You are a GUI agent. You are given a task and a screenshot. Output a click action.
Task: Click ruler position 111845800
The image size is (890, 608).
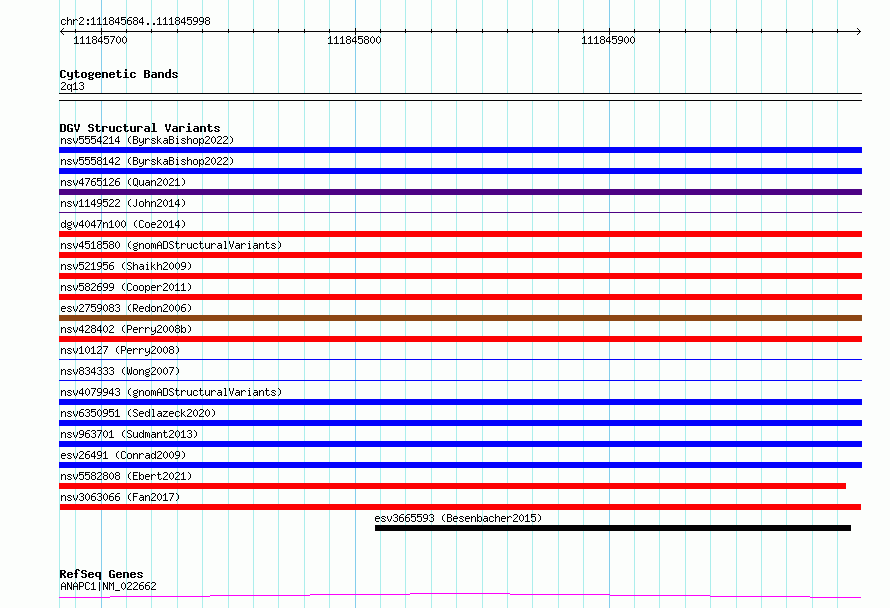pos(354,40)
